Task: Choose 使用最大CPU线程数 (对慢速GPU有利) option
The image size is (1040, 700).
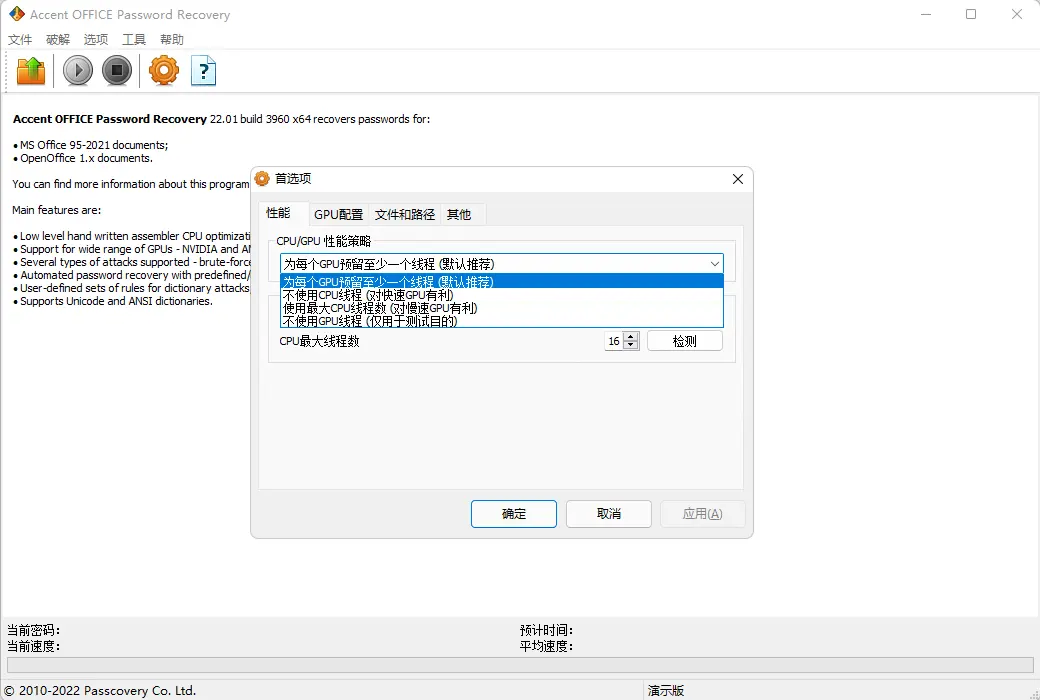Action: click(501, 308)
